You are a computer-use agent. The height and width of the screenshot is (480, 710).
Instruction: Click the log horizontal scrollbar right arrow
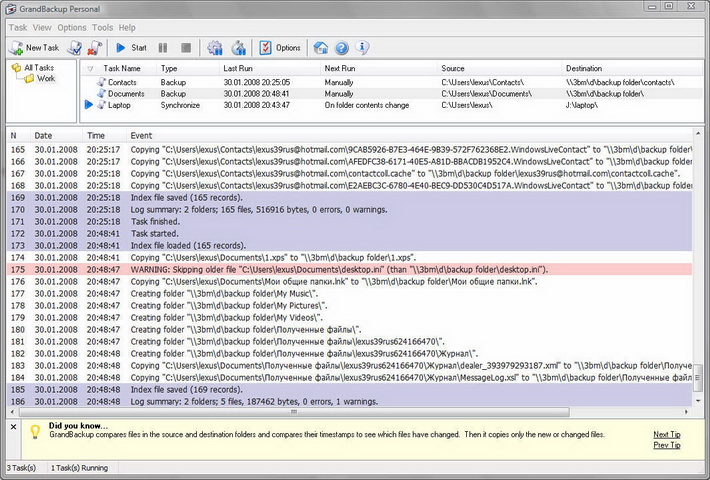(x=686, y=412)
